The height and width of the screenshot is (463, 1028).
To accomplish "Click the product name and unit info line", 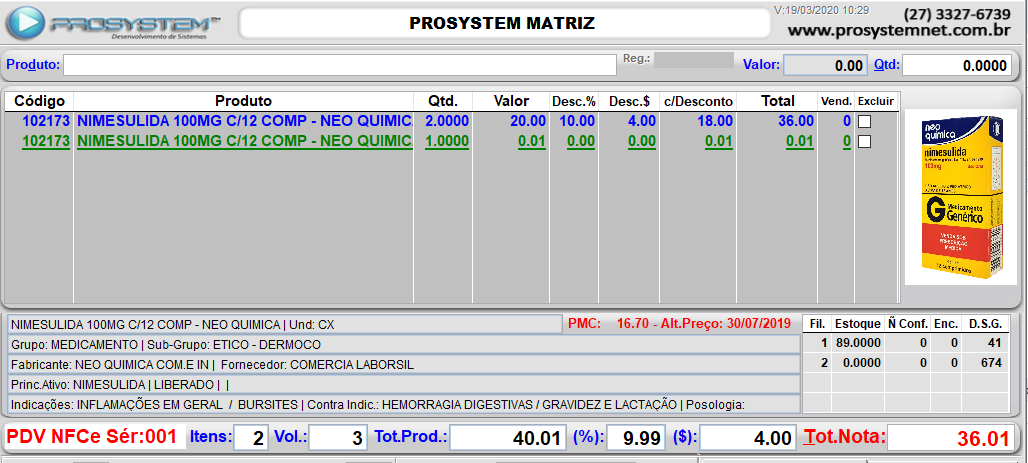I will [x=285, y=324].
